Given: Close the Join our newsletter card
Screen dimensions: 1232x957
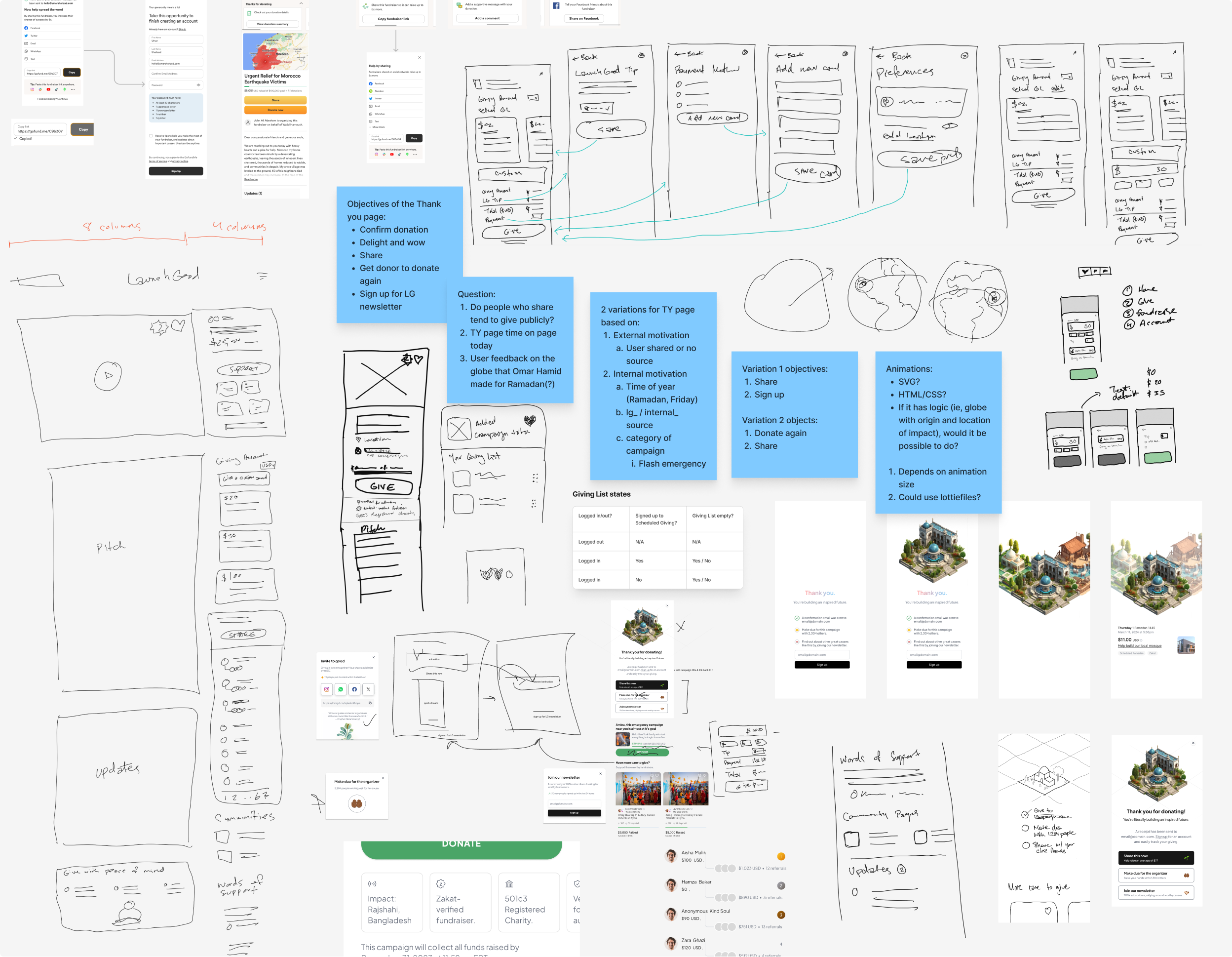Looking at the screenshot, I should [x=600, y=774].
